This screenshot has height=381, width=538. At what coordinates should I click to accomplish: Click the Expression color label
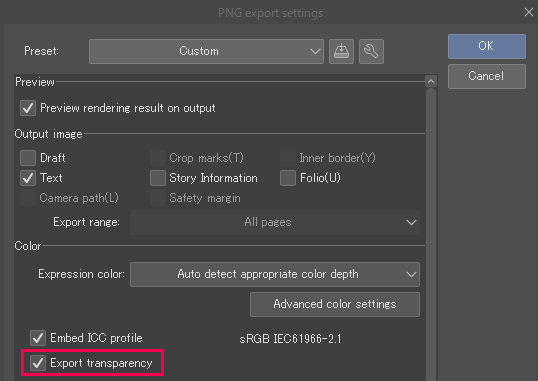(x=81, y=274)
